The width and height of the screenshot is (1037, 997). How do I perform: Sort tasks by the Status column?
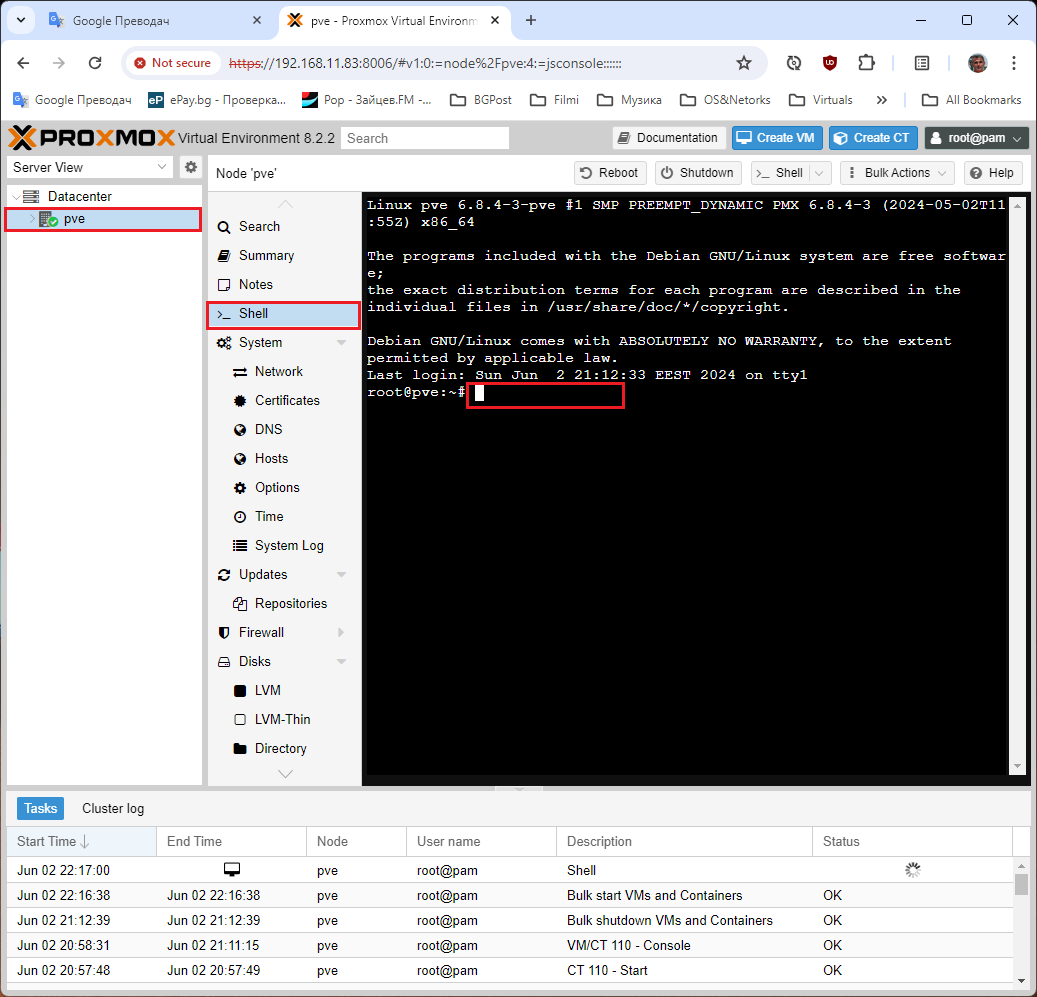click(x=911, y=842)
